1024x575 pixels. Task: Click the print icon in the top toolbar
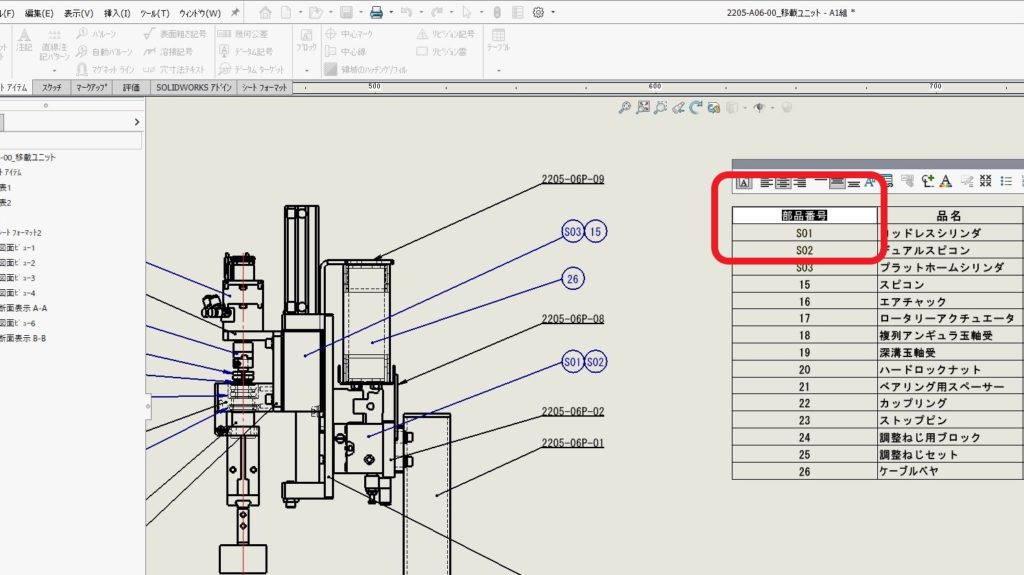coord(376,13)
